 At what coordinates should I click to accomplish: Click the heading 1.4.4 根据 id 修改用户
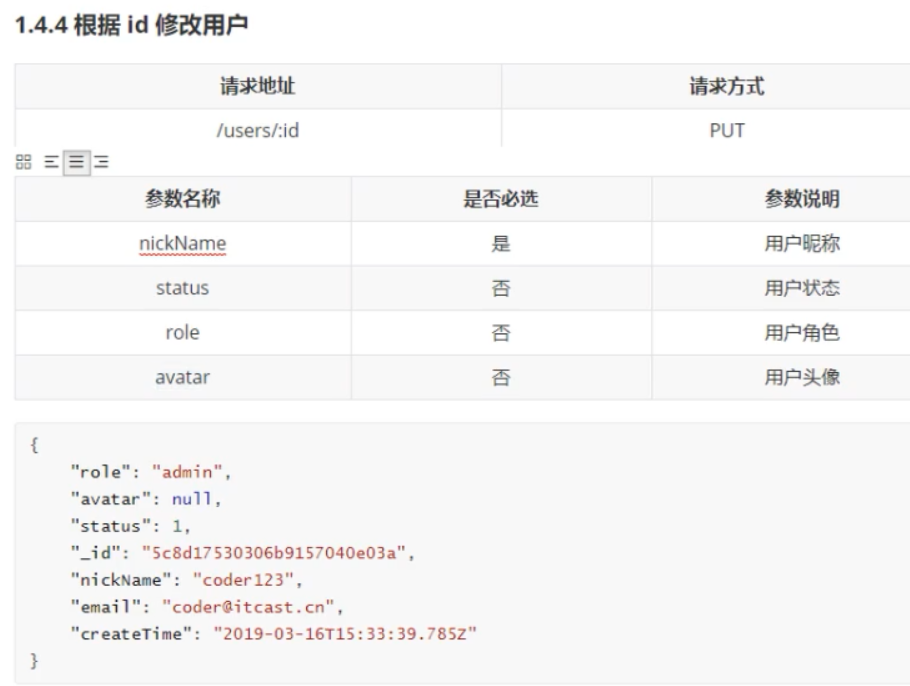[x=131, y=29]
